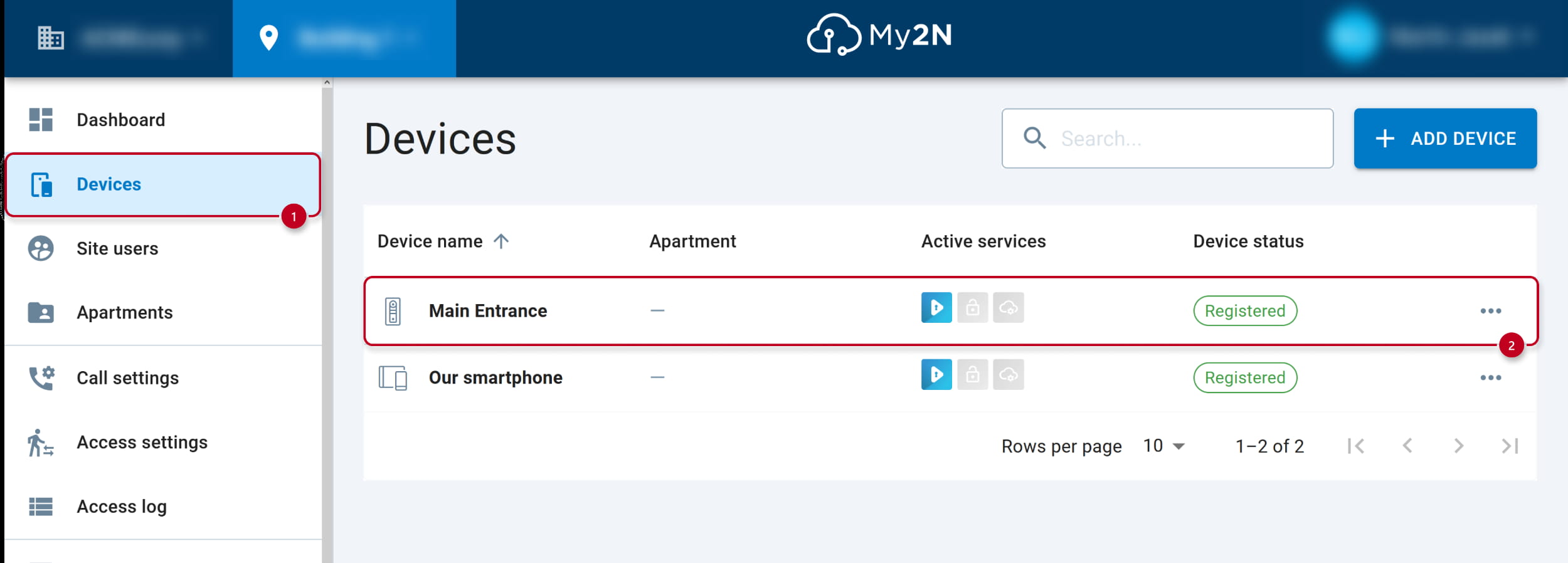Navigate to Access settings

(163, 442)
